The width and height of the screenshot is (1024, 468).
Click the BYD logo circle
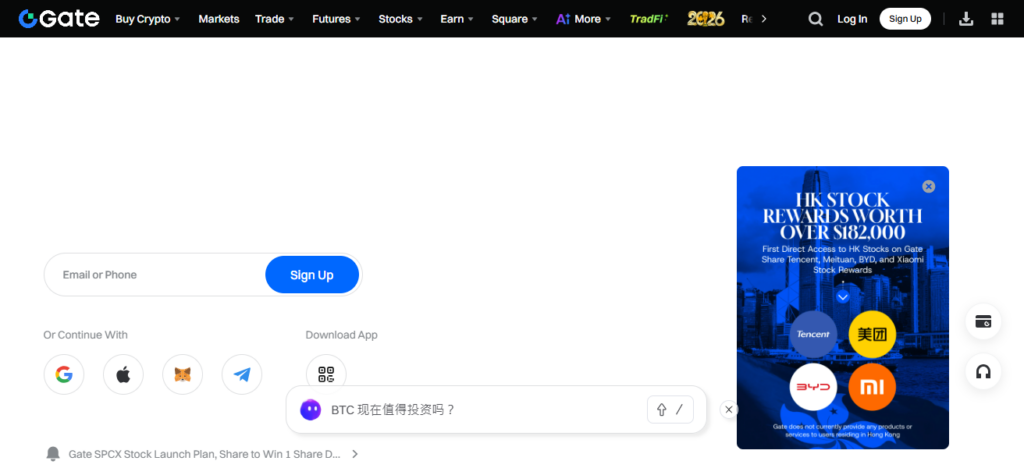[813, 387]
